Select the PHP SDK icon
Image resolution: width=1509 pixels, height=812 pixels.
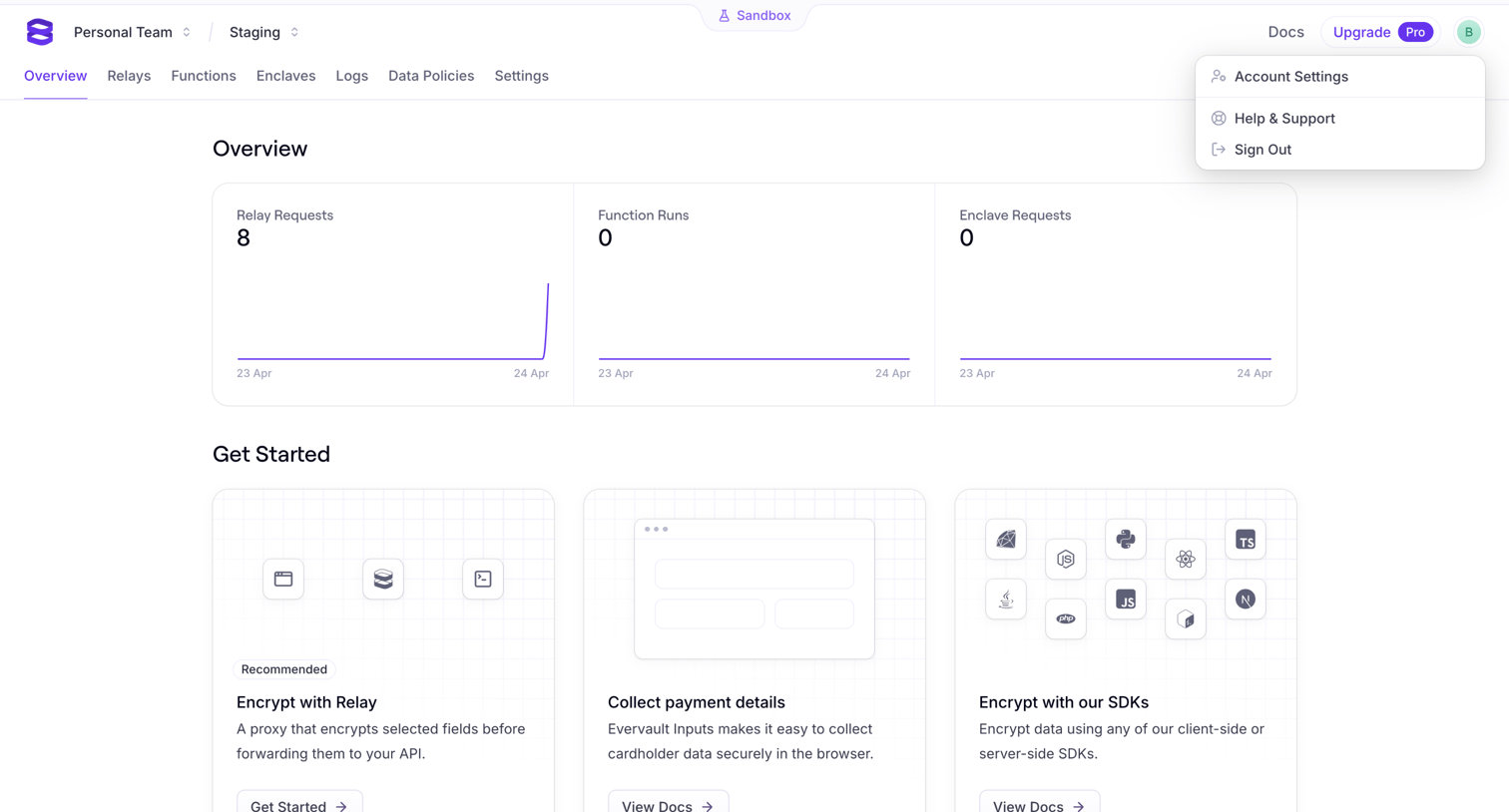tap(1066, 619)
